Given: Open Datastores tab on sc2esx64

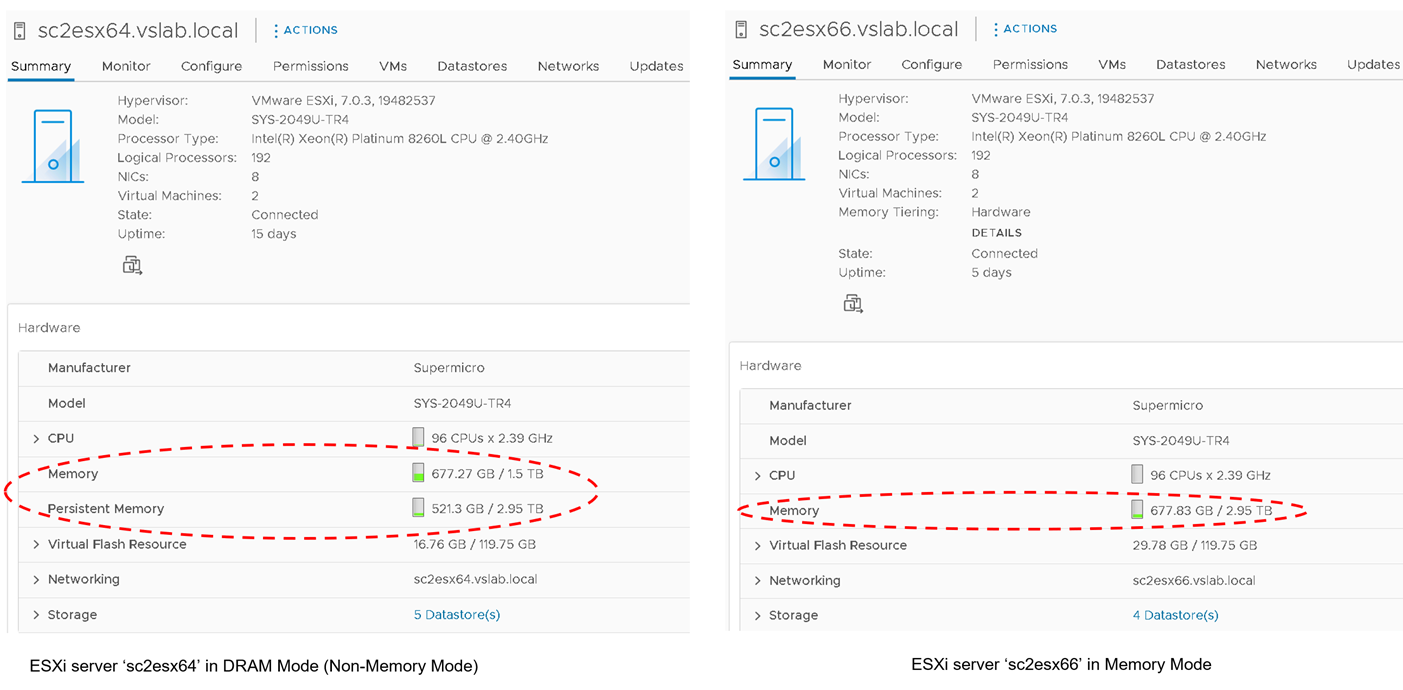Looking at the screenshot, I should tap(472, 66).
